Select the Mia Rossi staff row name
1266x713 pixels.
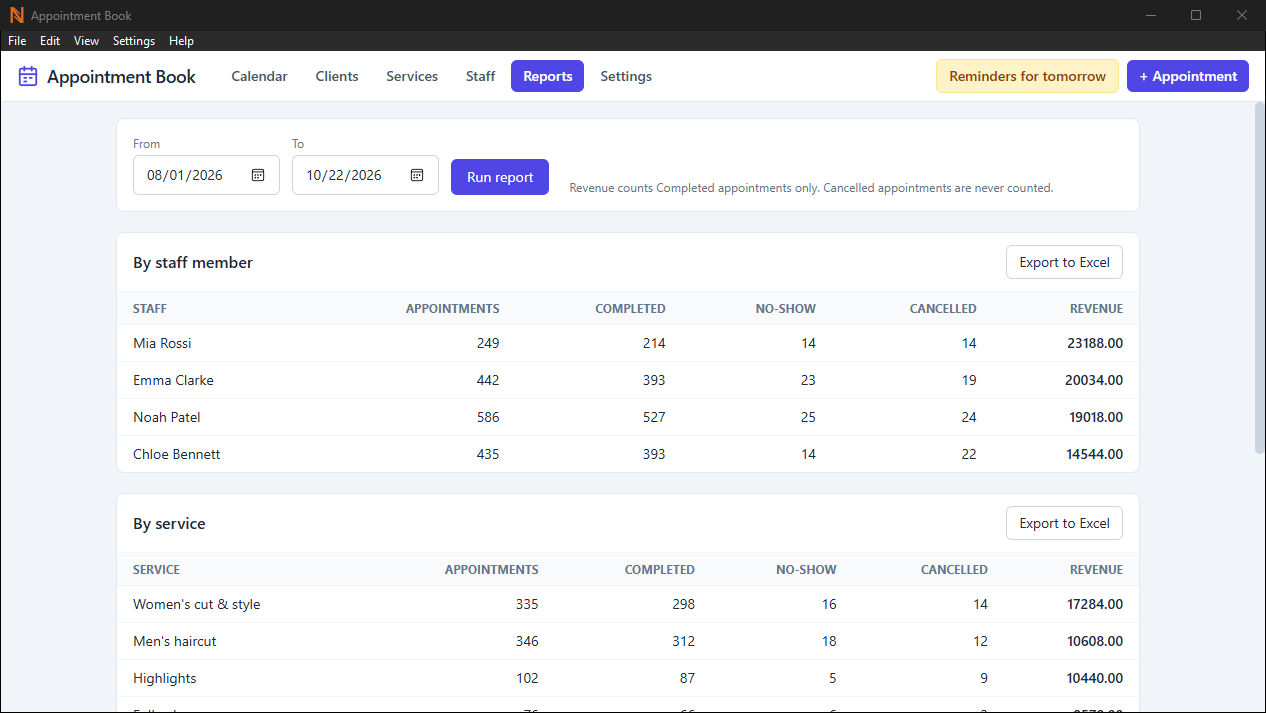click(162, 343)
